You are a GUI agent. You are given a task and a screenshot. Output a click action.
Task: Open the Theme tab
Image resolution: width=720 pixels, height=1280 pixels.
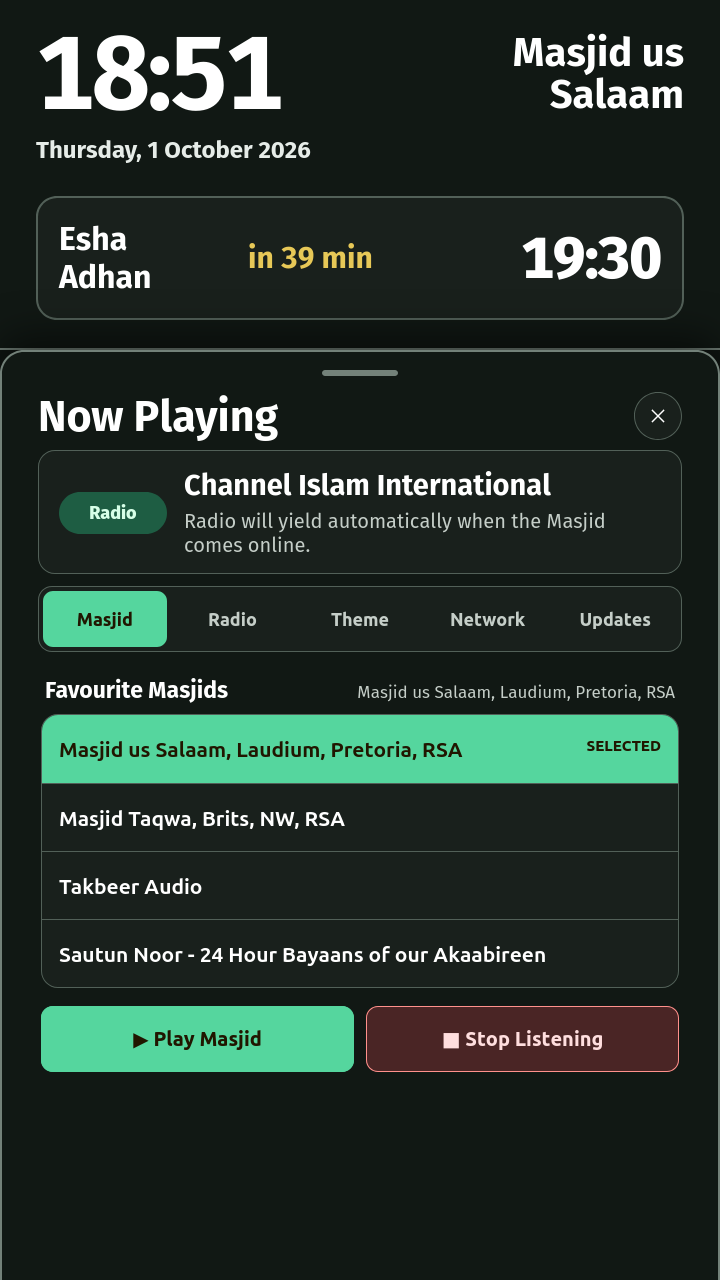pyautogui.click(x=360, y=619)
